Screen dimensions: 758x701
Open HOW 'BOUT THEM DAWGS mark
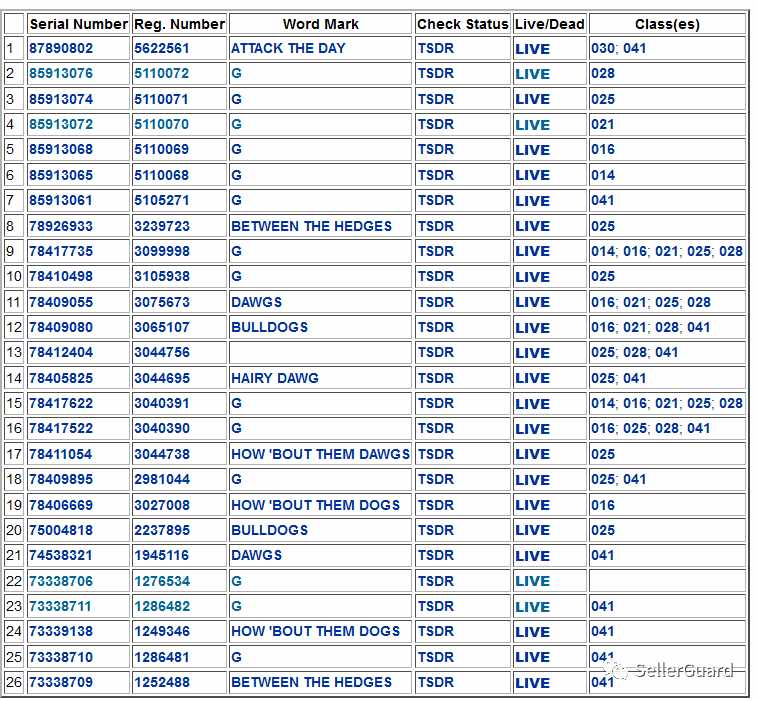coord(320,454)
